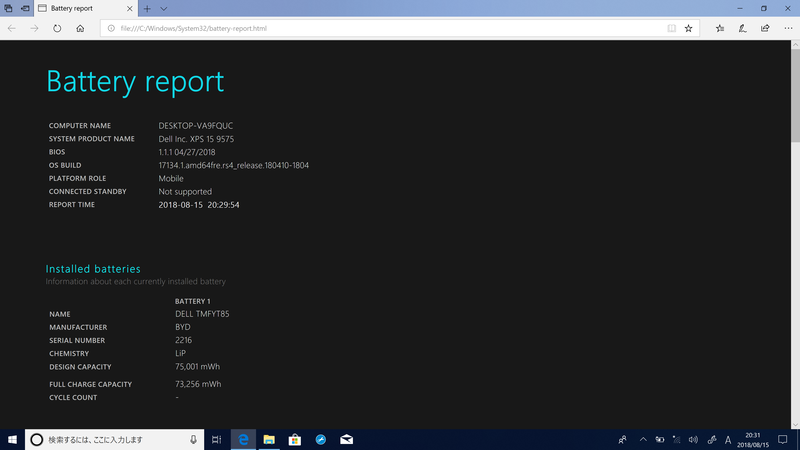Select manufacturer value BYD
Image resolution: width=800 pixels, height=450 pixels.
point(183,327)
